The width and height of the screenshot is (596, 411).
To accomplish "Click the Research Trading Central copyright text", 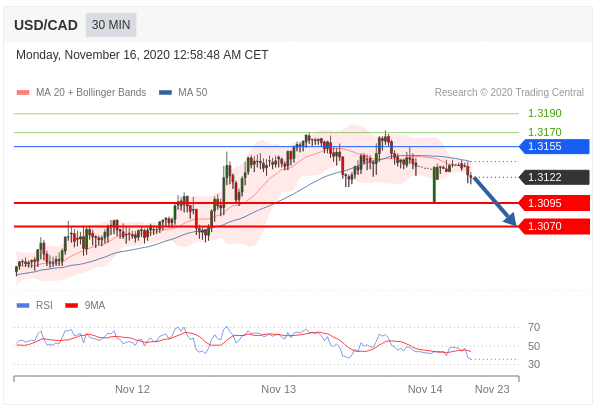I will click(509, 92).
